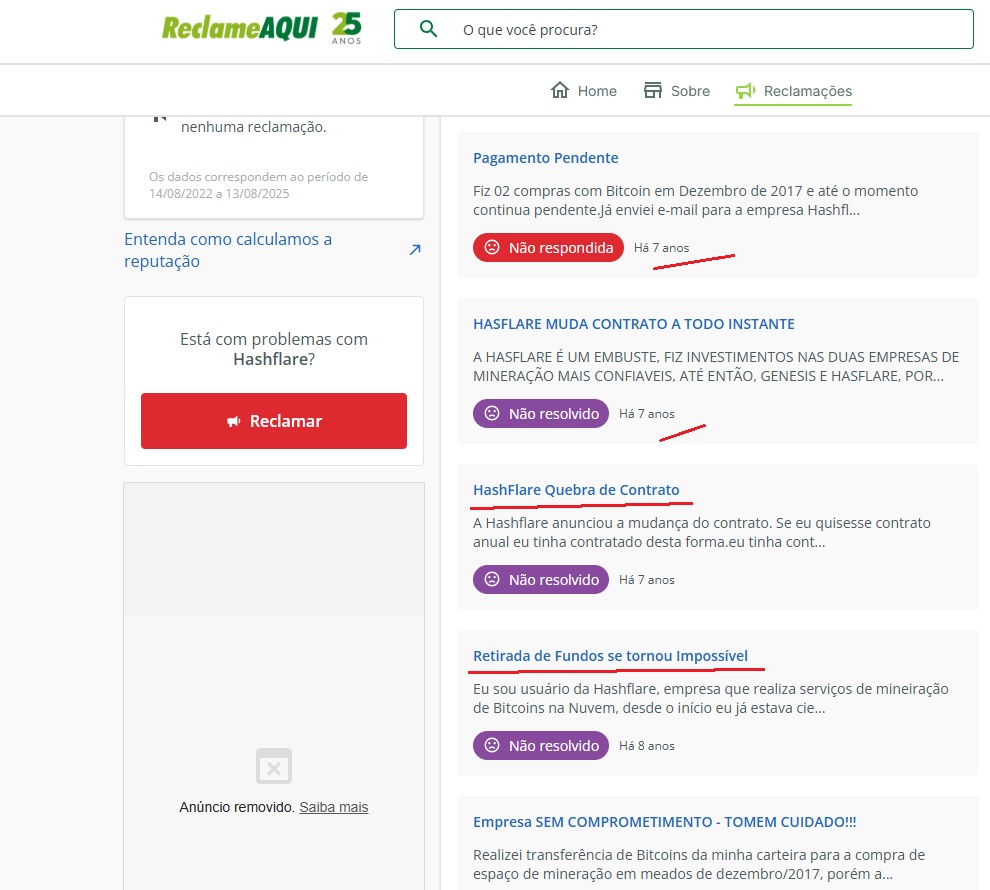Click the removed ad placeholder icon

[274, 766]
